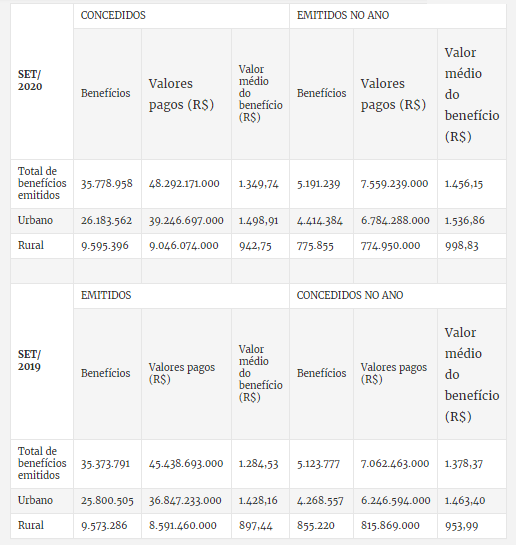Select the 45.438.693.000 cell
Viewport: 516px width, 545px height.
pyautogui.click(x=186, y=464)
